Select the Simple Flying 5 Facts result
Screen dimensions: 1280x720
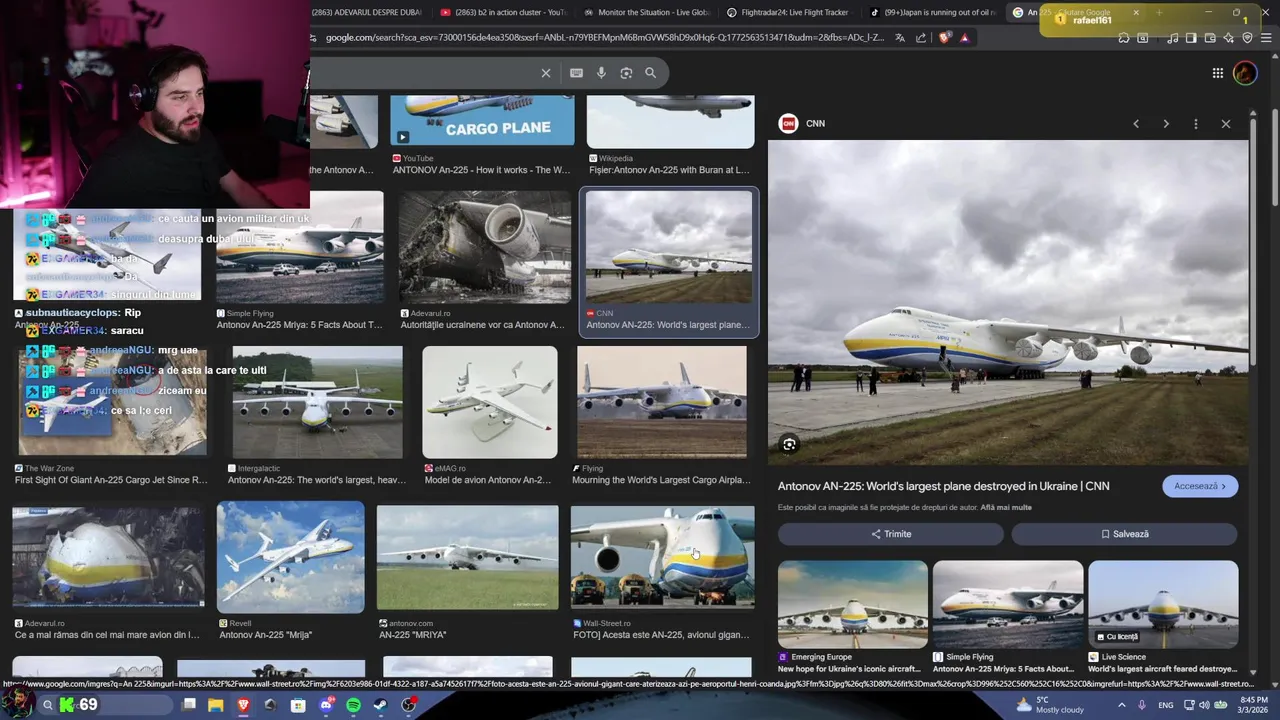pyautogui.click(x=300, y=262)
